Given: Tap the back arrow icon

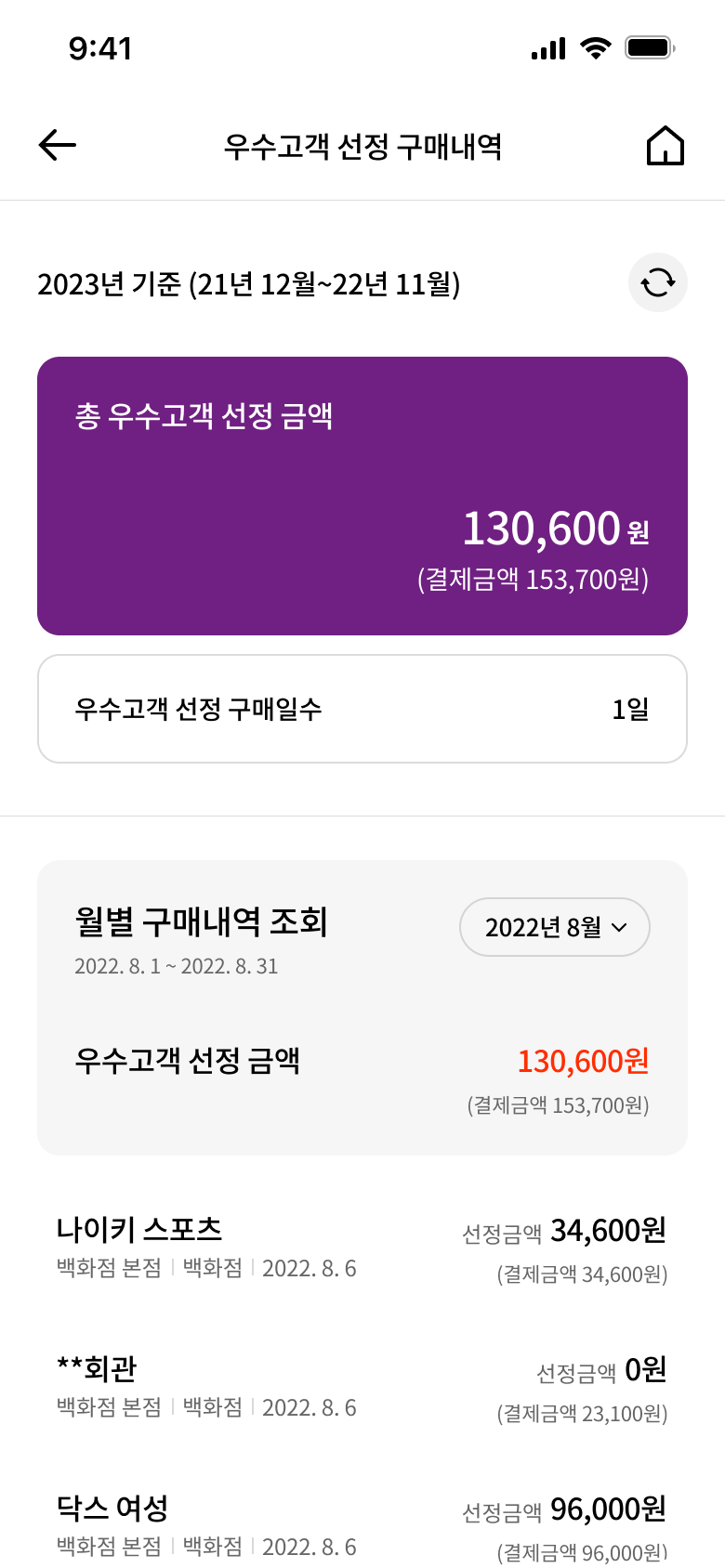Looking at the screenshot, I should [58, 146].
